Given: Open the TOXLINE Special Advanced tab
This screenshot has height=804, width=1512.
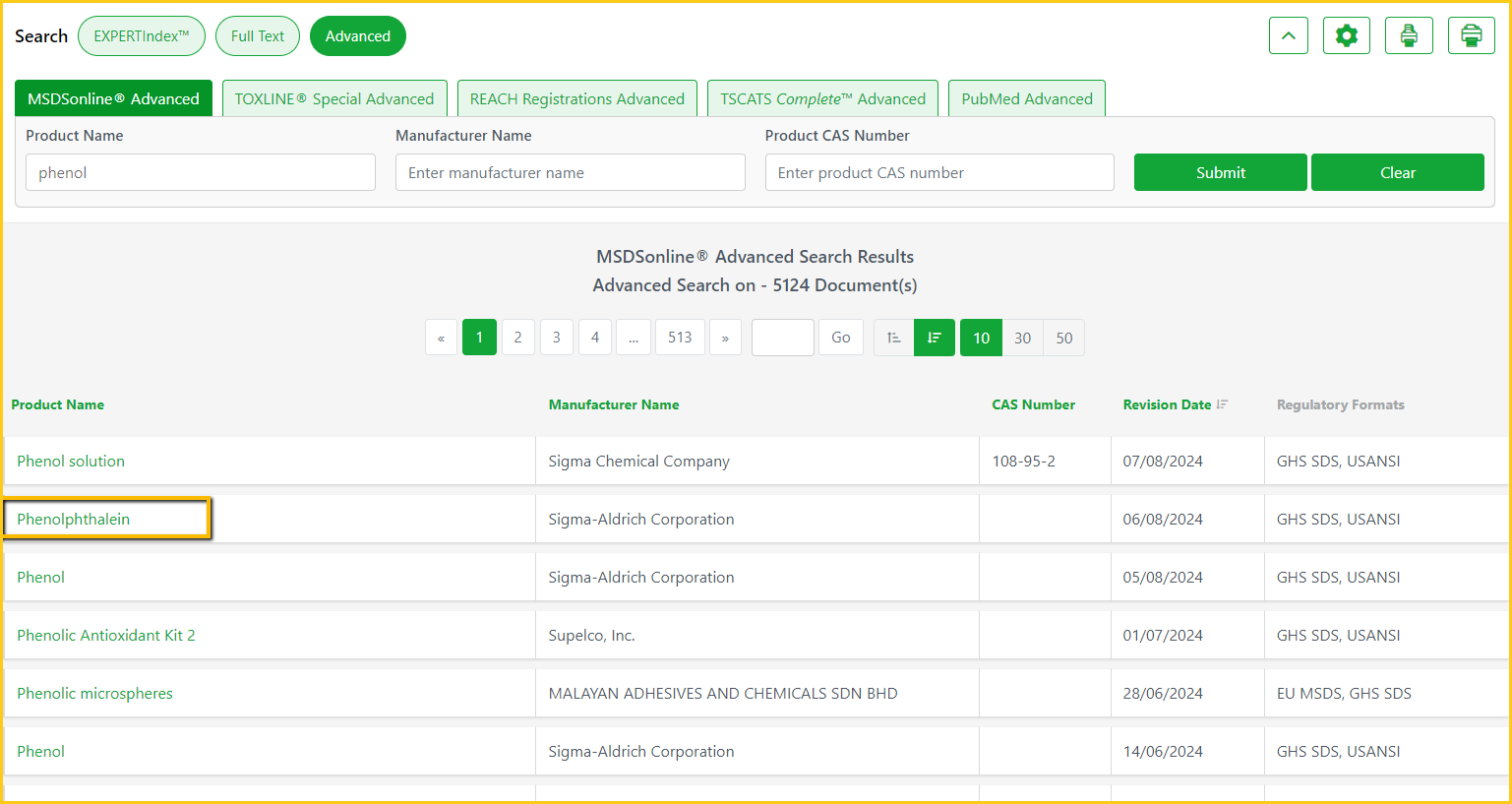Looking at the screenshot, I should 334,98.
